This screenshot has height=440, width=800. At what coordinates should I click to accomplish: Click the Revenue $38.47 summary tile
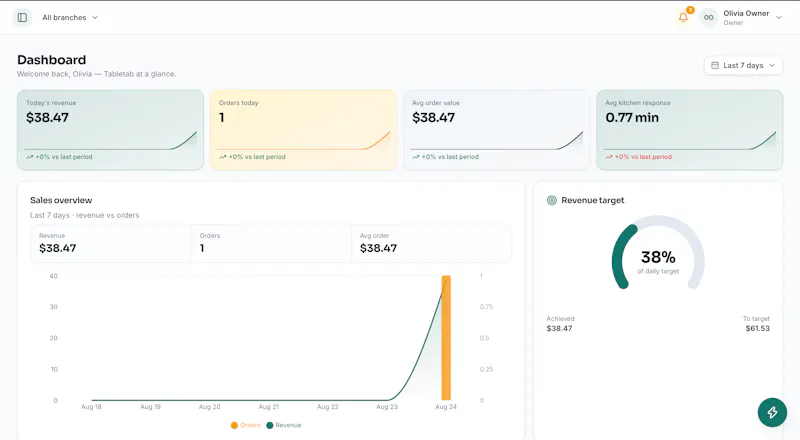click(111, 243)
